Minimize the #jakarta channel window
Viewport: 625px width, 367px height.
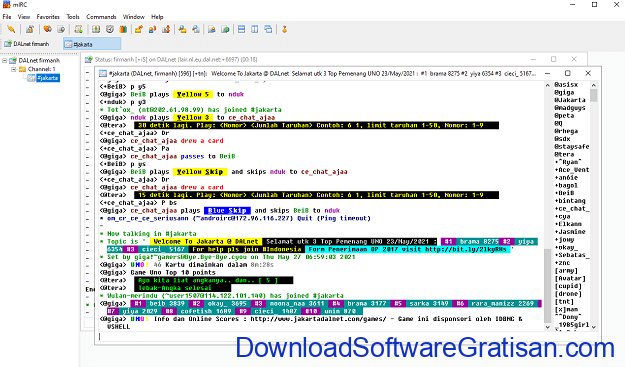point(548,73)
